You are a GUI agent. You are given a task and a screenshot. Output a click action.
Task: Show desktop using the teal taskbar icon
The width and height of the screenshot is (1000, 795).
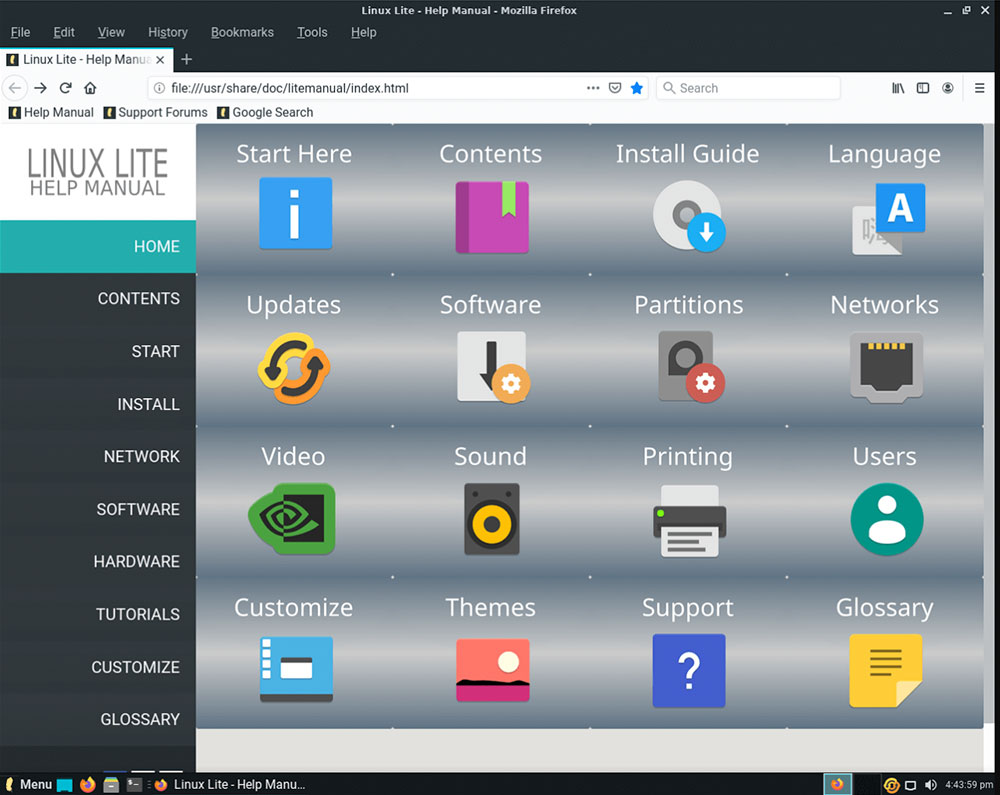[x=65, y=784]
